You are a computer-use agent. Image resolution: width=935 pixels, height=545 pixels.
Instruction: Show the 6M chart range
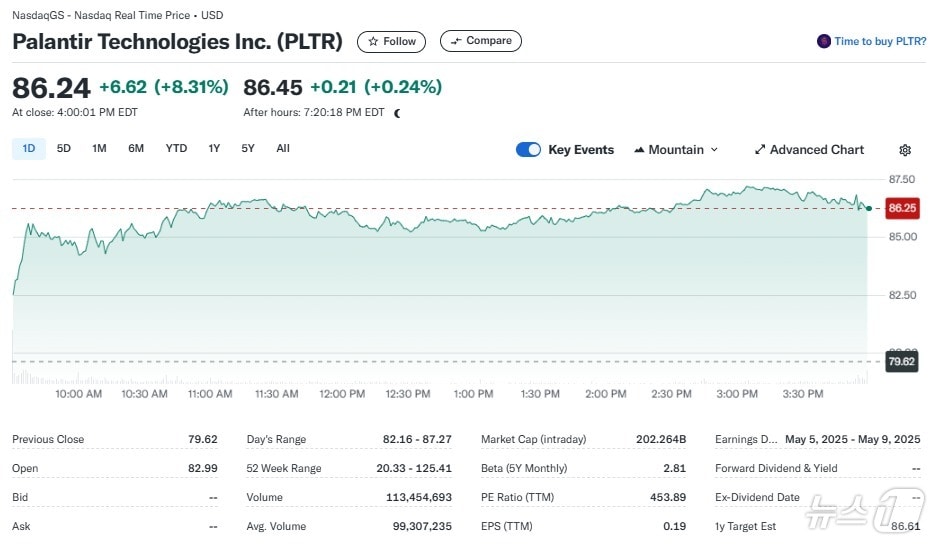[136, 149]
